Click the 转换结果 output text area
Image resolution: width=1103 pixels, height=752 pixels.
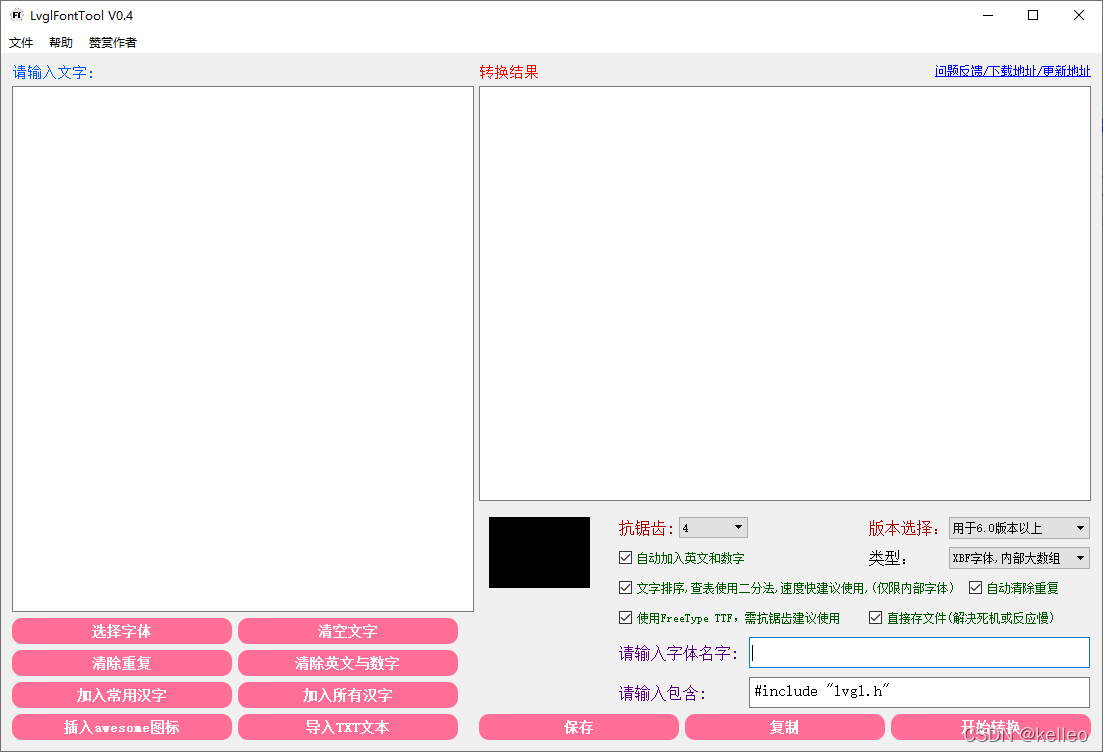[785, 293]
